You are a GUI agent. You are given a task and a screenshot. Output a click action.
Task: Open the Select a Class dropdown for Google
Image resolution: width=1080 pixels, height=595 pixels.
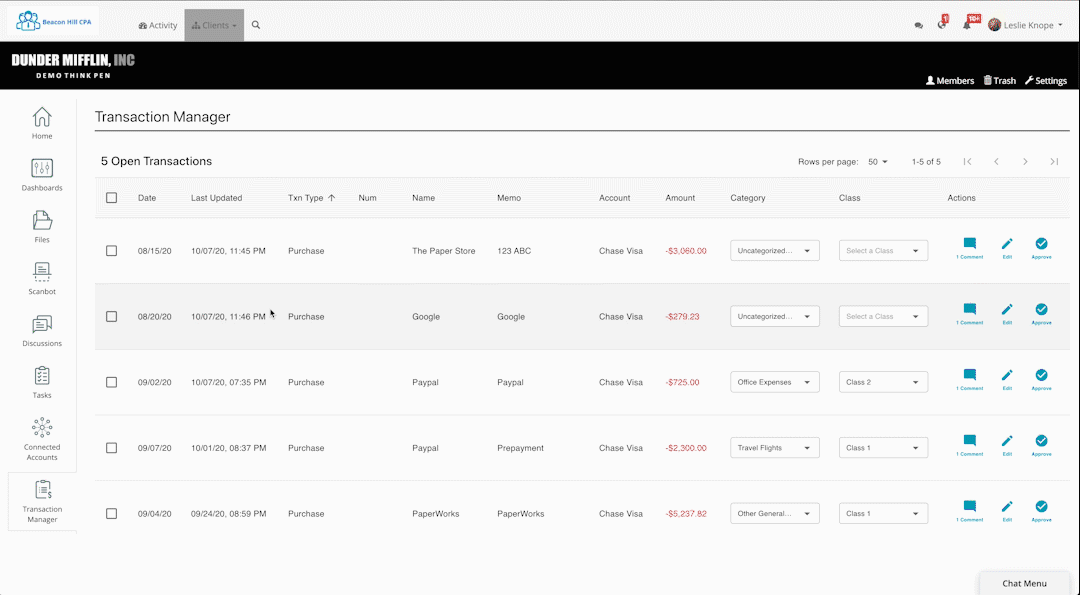click(x=883, y=316)
